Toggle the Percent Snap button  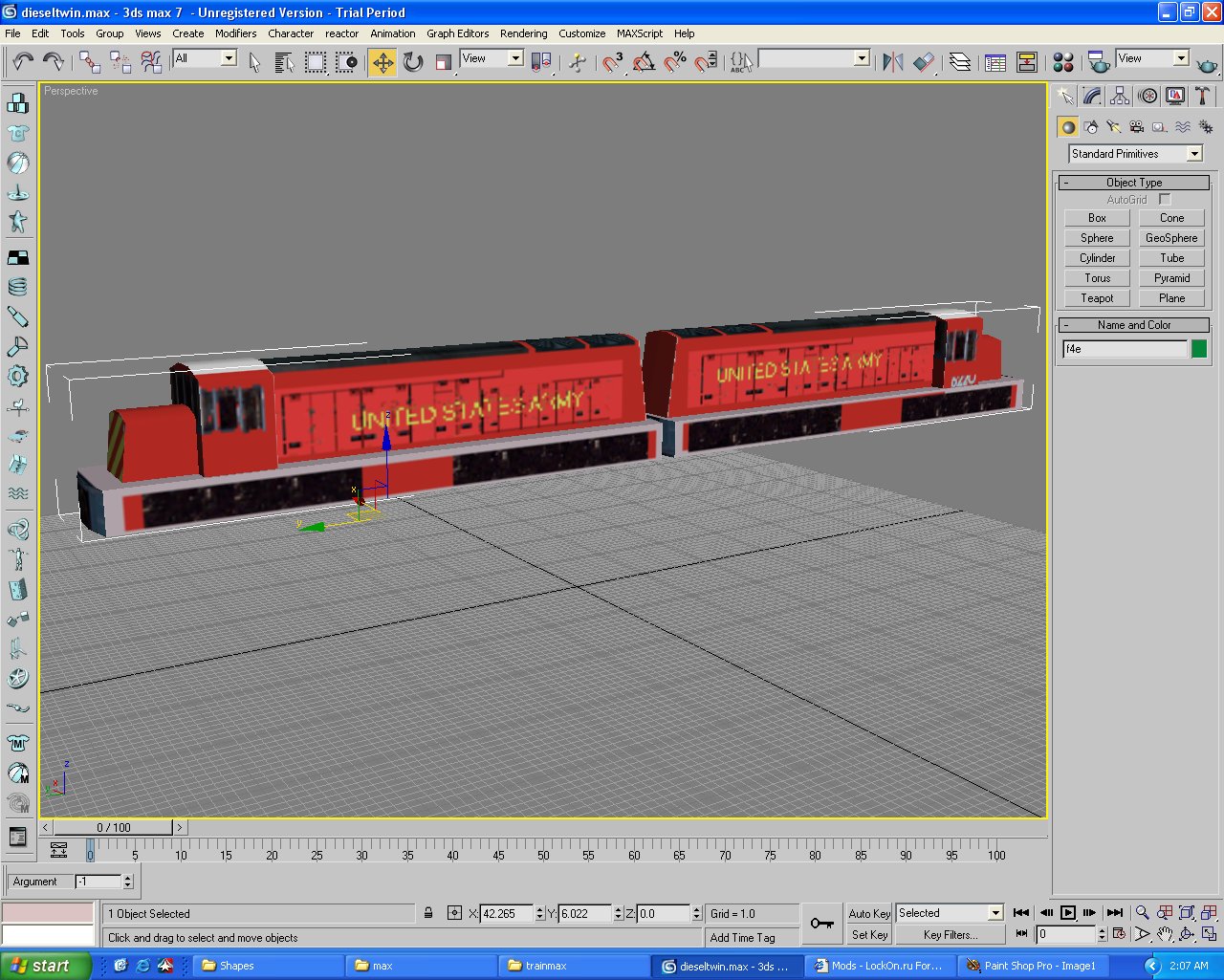tap(675, 62)
